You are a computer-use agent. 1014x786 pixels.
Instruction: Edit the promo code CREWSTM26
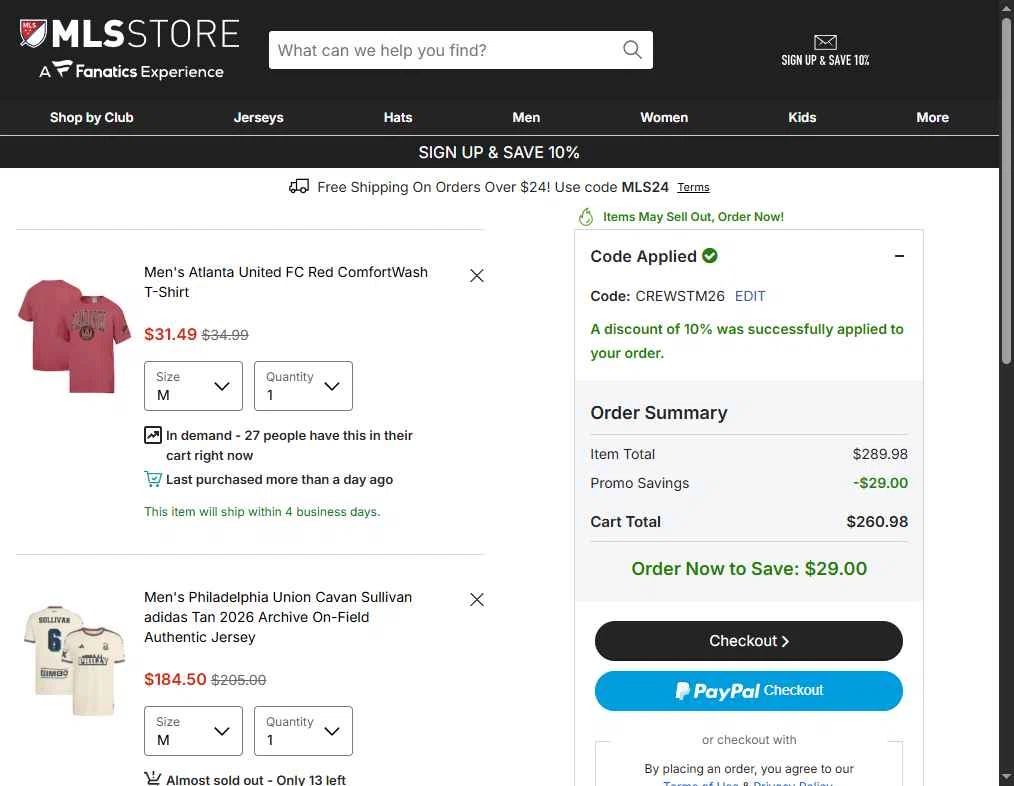(x=750, y=296)
